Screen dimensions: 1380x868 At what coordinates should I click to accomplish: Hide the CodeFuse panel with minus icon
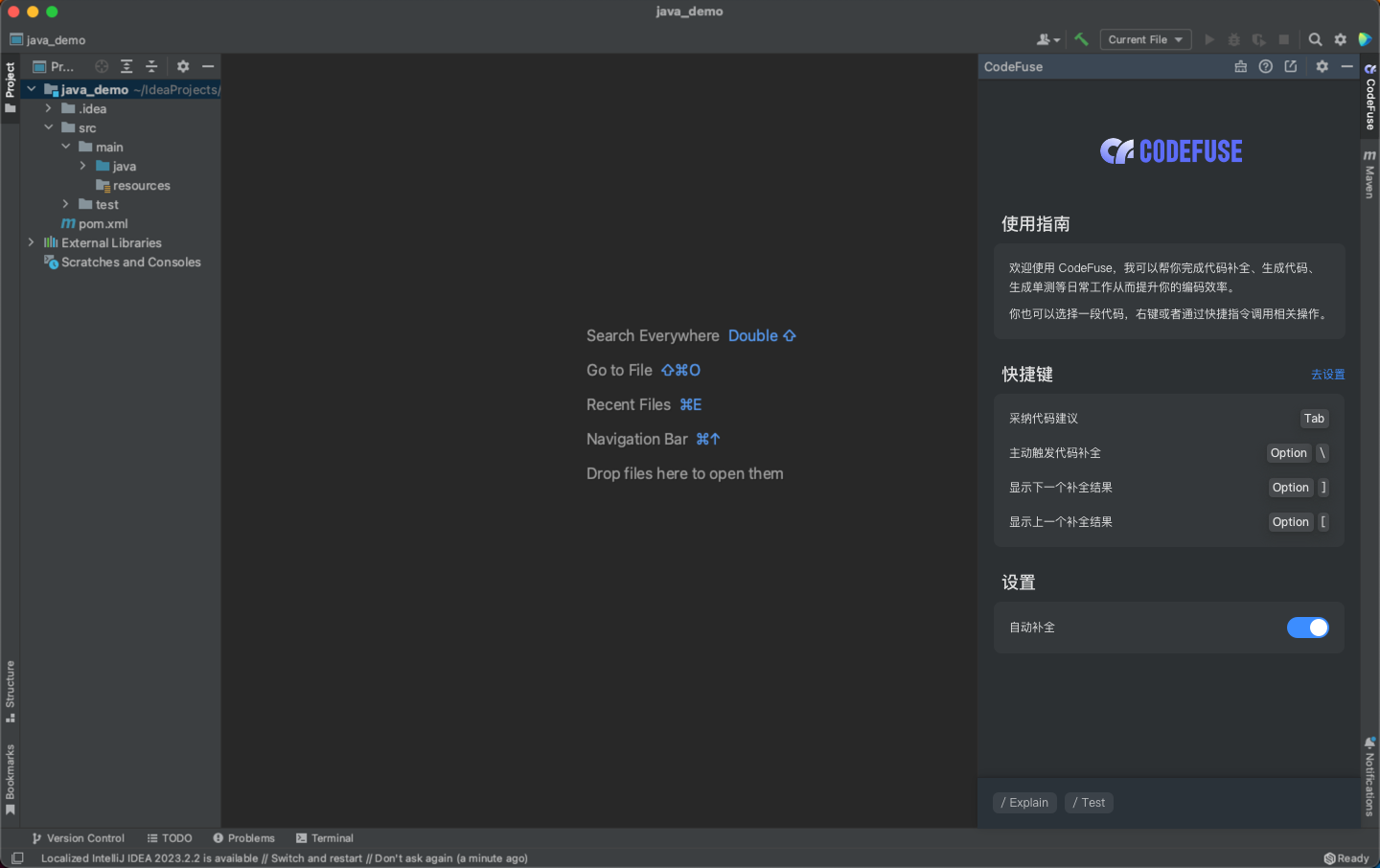[1346, 66]
